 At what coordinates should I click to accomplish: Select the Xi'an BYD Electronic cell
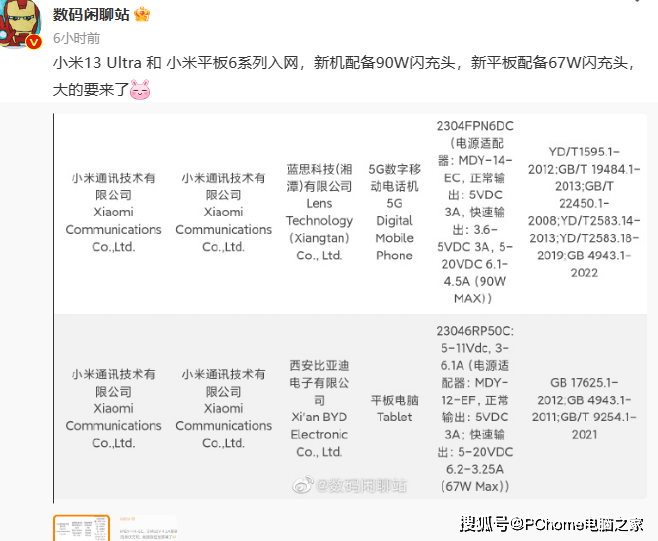pos(319,408)
